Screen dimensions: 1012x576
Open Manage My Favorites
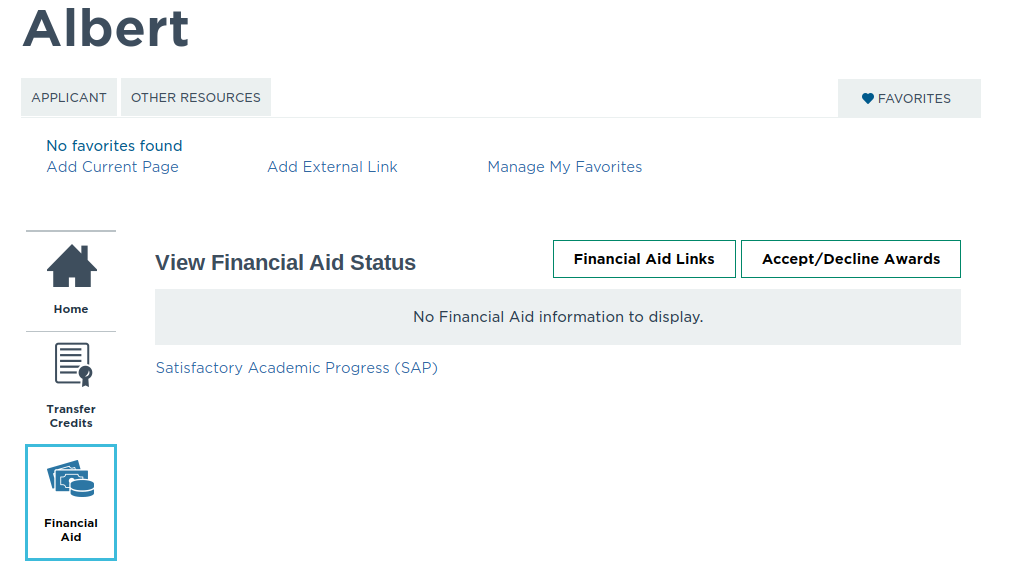(x=565, y=167)
